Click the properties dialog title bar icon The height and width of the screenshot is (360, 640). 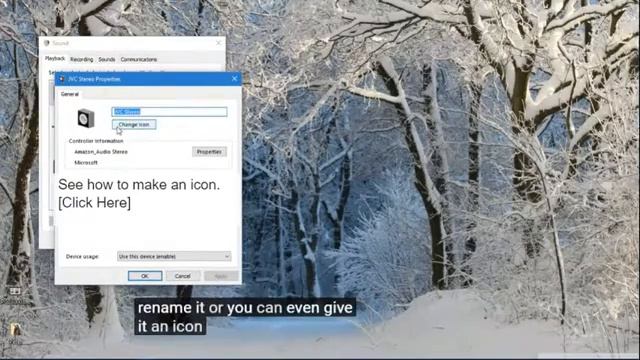point(62,79)
